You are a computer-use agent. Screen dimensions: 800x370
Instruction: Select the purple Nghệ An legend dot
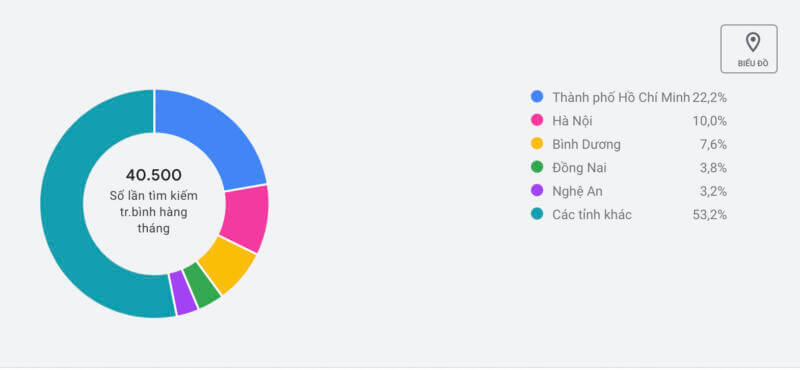(537, 191)
